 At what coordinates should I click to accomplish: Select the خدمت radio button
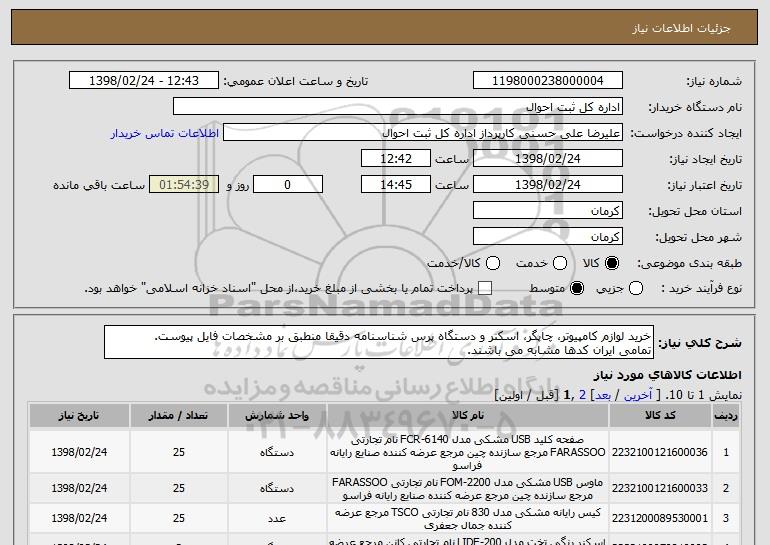coord(560,263)
